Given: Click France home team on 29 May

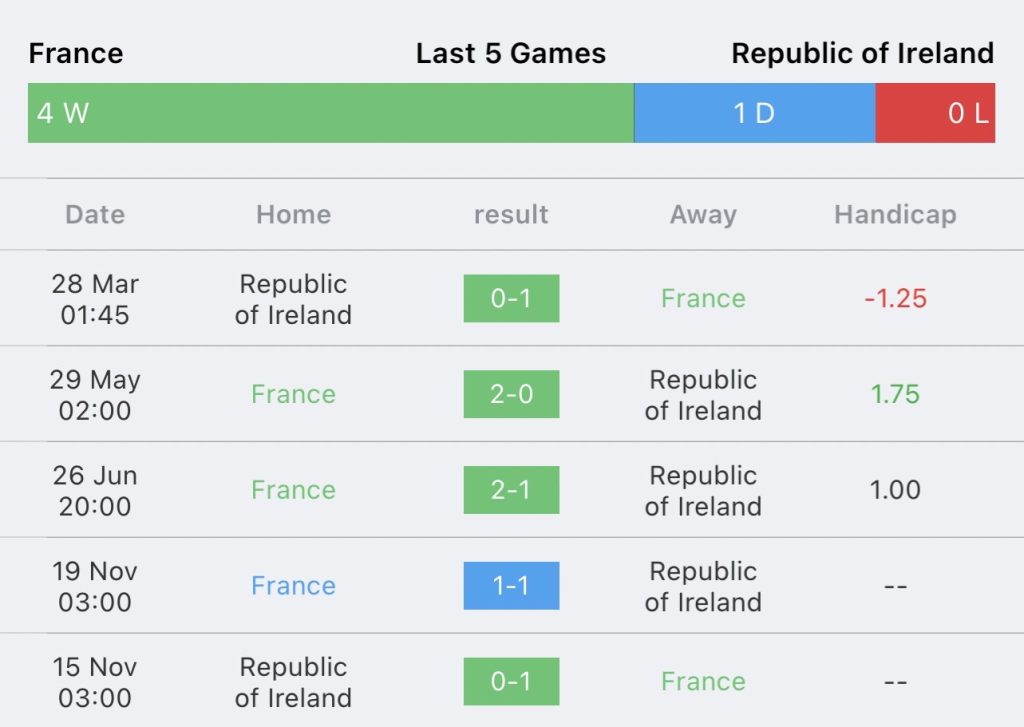Looking at the screenshot, I should click(293, 394).
